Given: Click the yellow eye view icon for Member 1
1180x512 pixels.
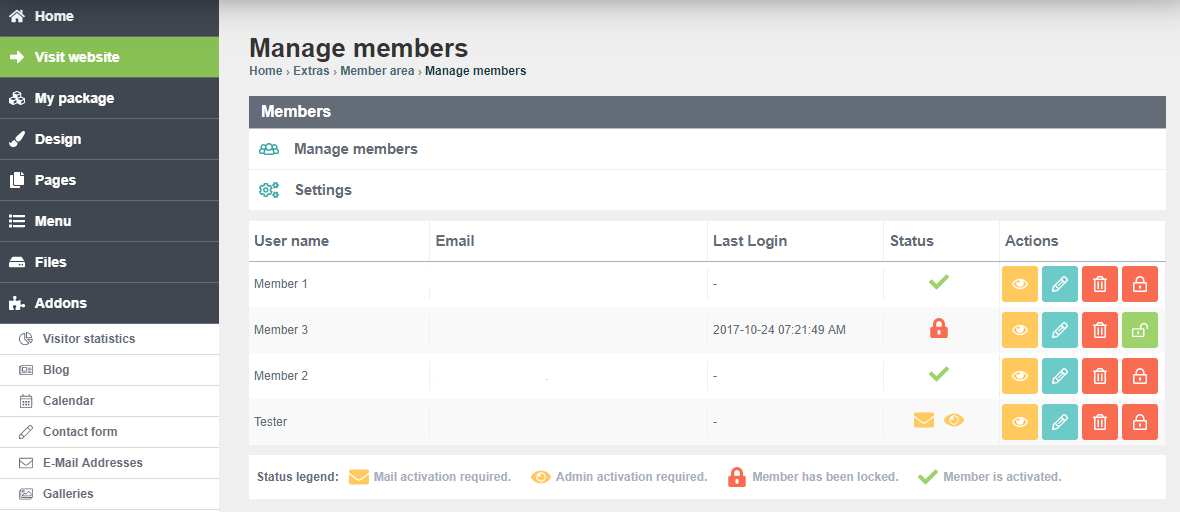Looking at the screenshot, I should click(1020, 284).
